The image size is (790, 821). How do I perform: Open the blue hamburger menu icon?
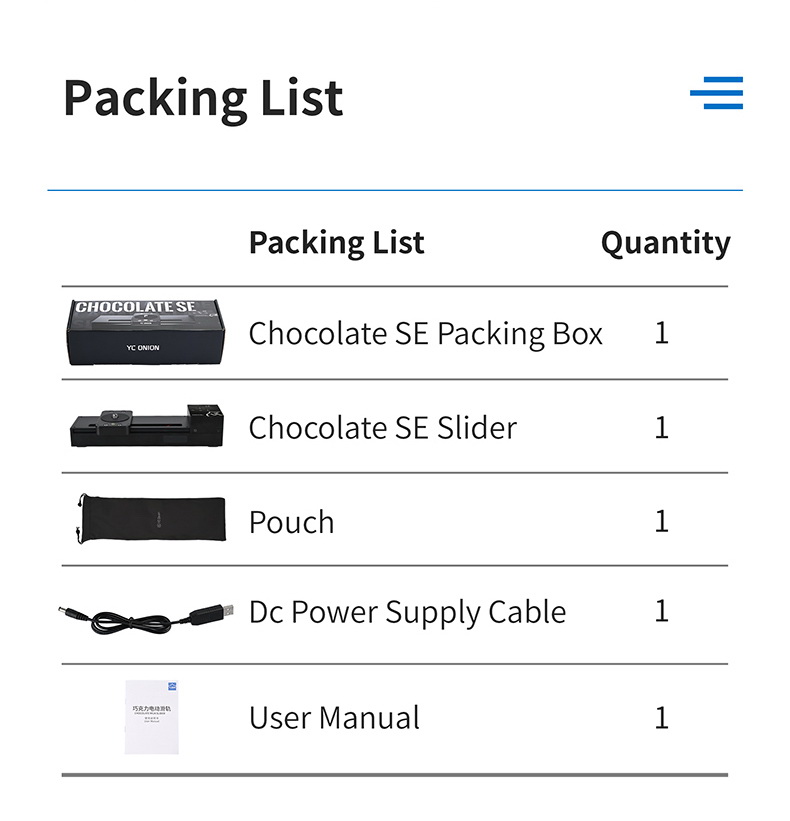pos(716,93)
